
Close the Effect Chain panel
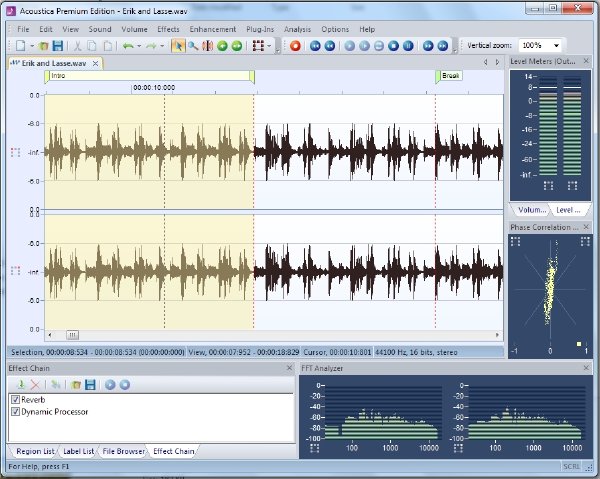coord(290,368)
